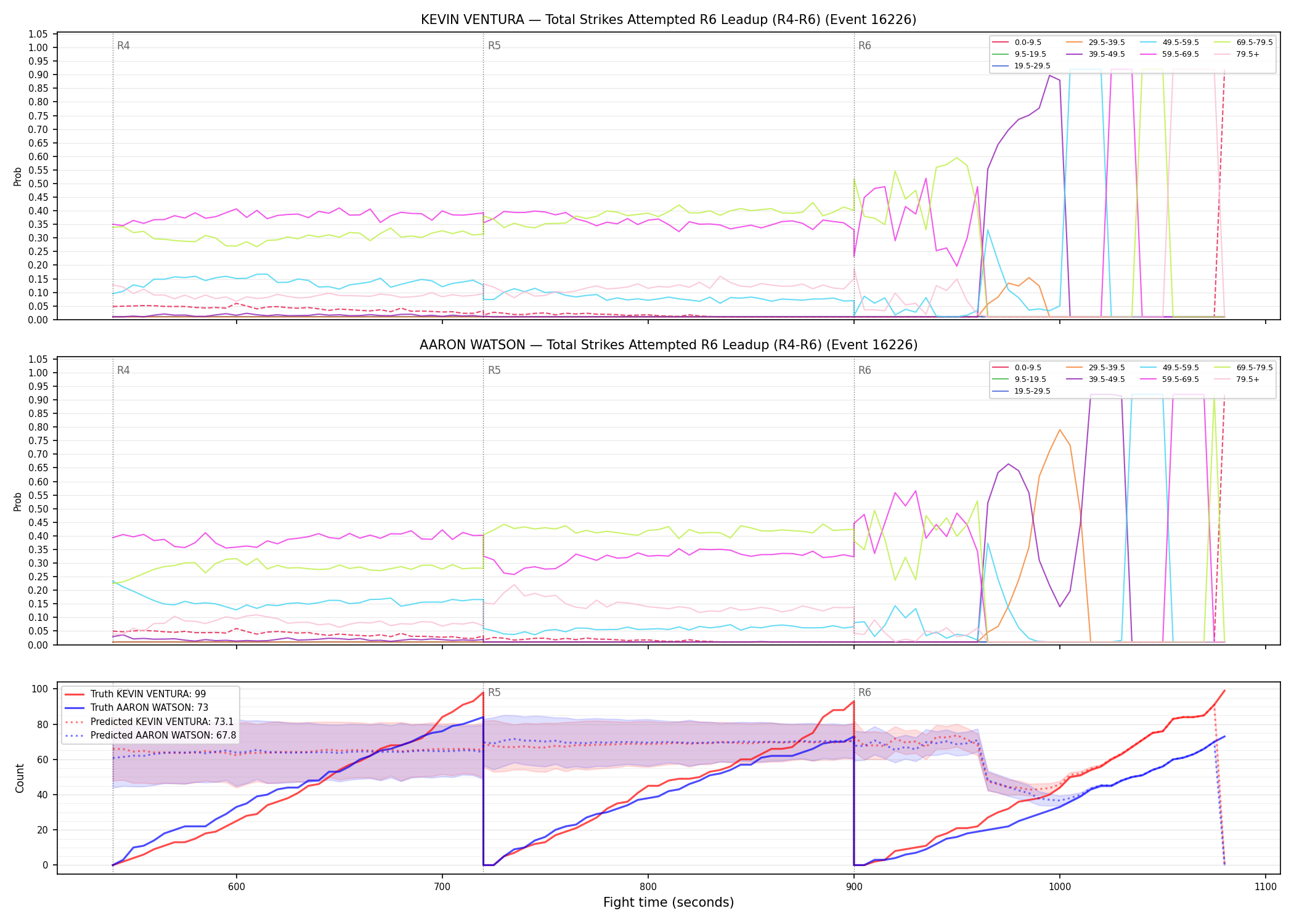This screenshot has height=924, width=1294.
Task: Click the KEVIN VENTURA chart title
Action: [669, 20]
